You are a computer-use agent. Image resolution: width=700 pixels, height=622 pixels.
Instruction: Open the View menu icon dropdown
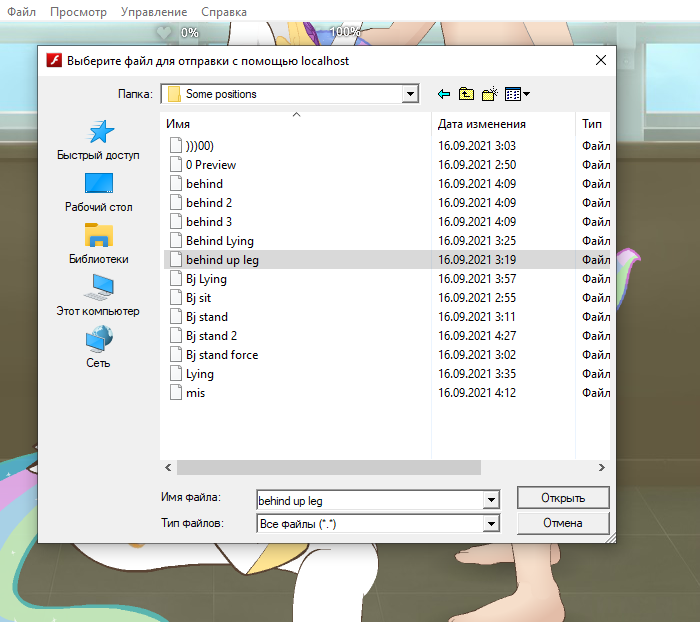(x=517, y=94)
